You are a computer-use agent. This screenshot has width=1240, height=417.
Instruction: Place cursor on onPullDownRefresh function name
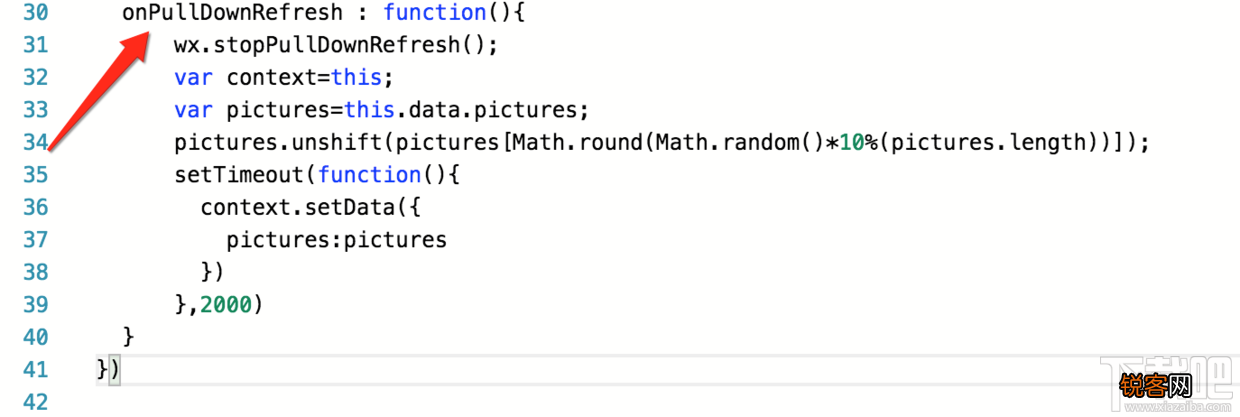pos(232,13)
